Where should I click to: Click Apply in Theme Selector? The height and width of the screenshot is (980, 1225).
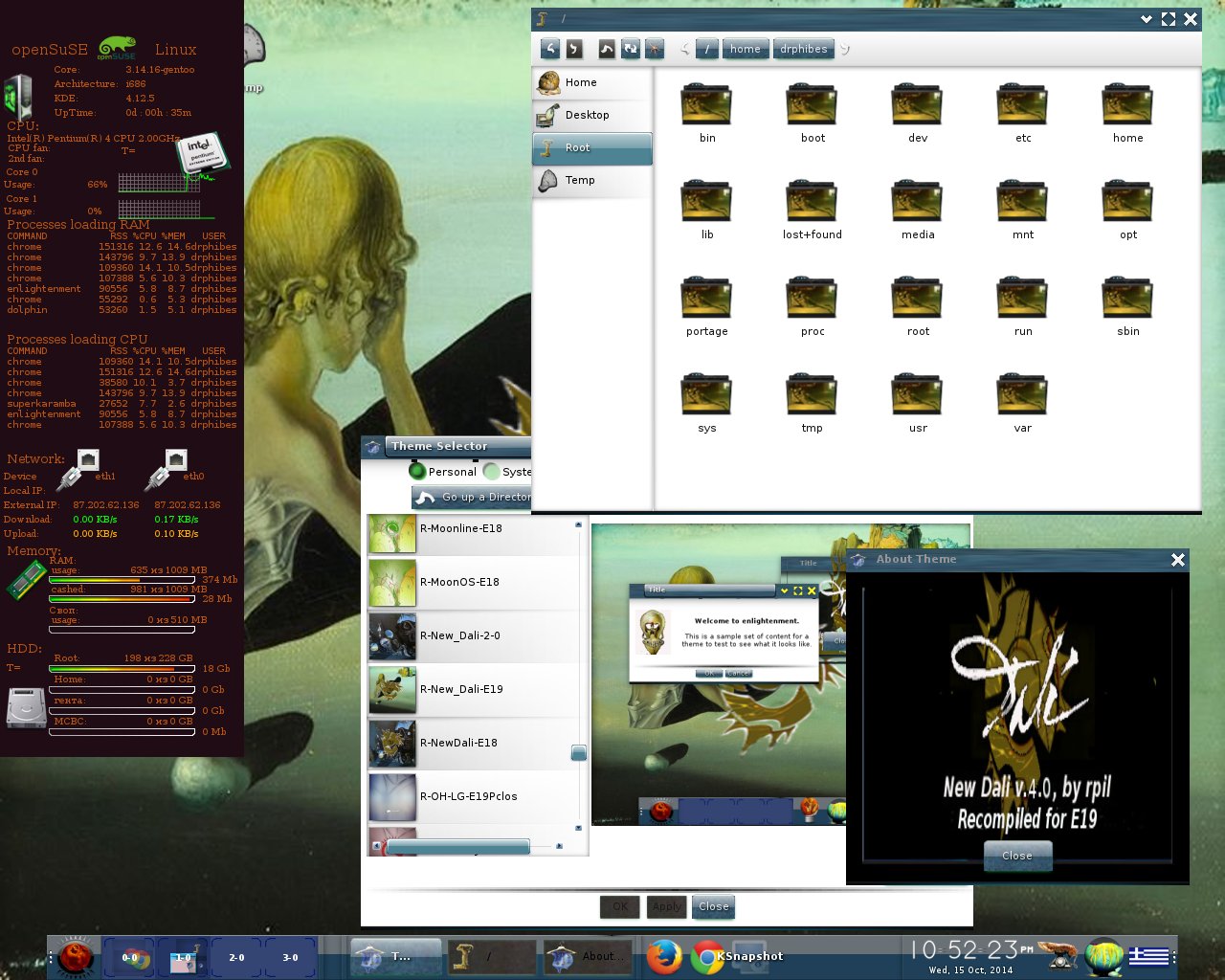pos(667,906)
